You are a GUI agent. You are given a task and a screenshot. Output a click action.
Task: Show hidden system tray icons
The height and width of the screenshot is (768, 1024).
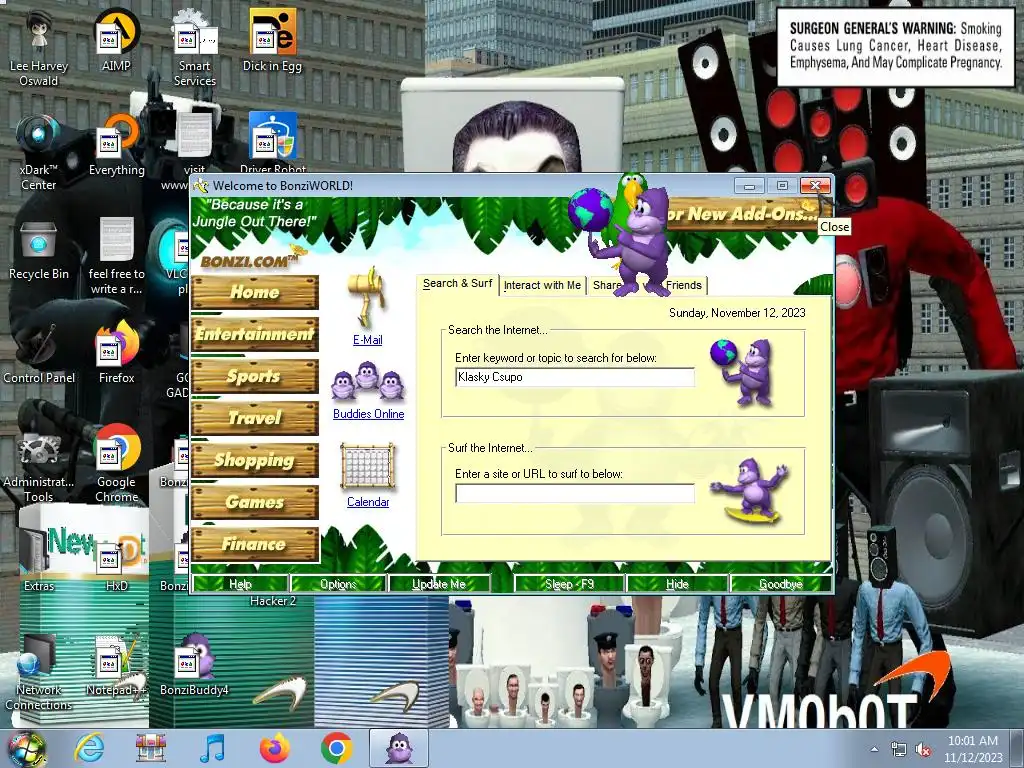874,750
